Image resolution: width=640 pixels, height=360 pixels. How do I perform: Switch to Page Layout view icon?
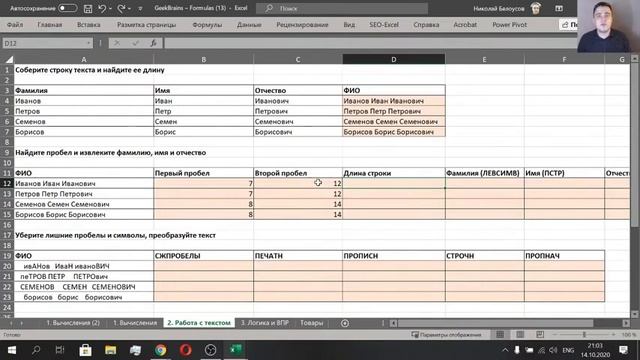520,335
